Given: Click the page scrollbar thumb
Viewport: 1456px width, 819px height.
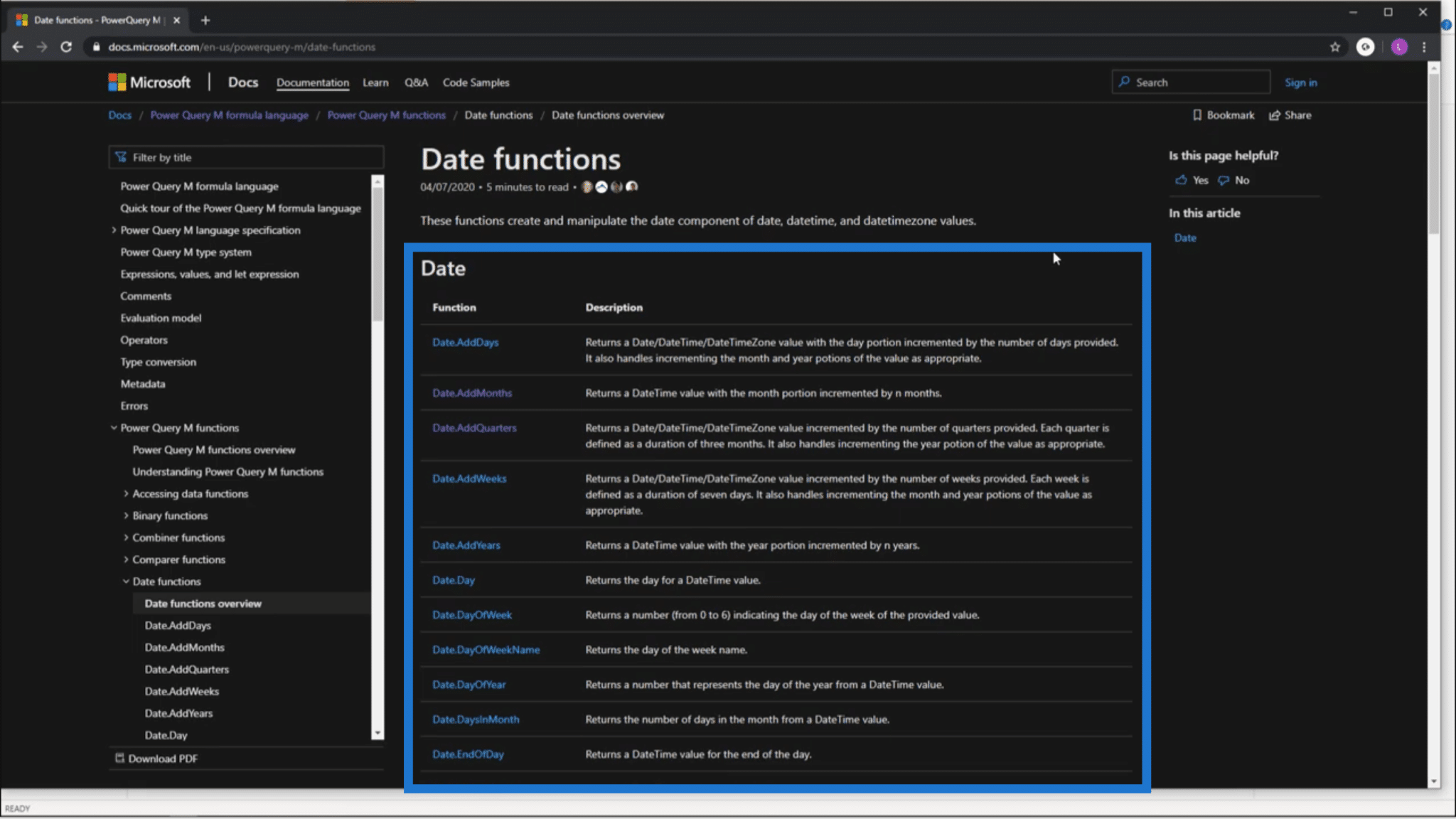Looking at the screenshot, I should 1434,153.
